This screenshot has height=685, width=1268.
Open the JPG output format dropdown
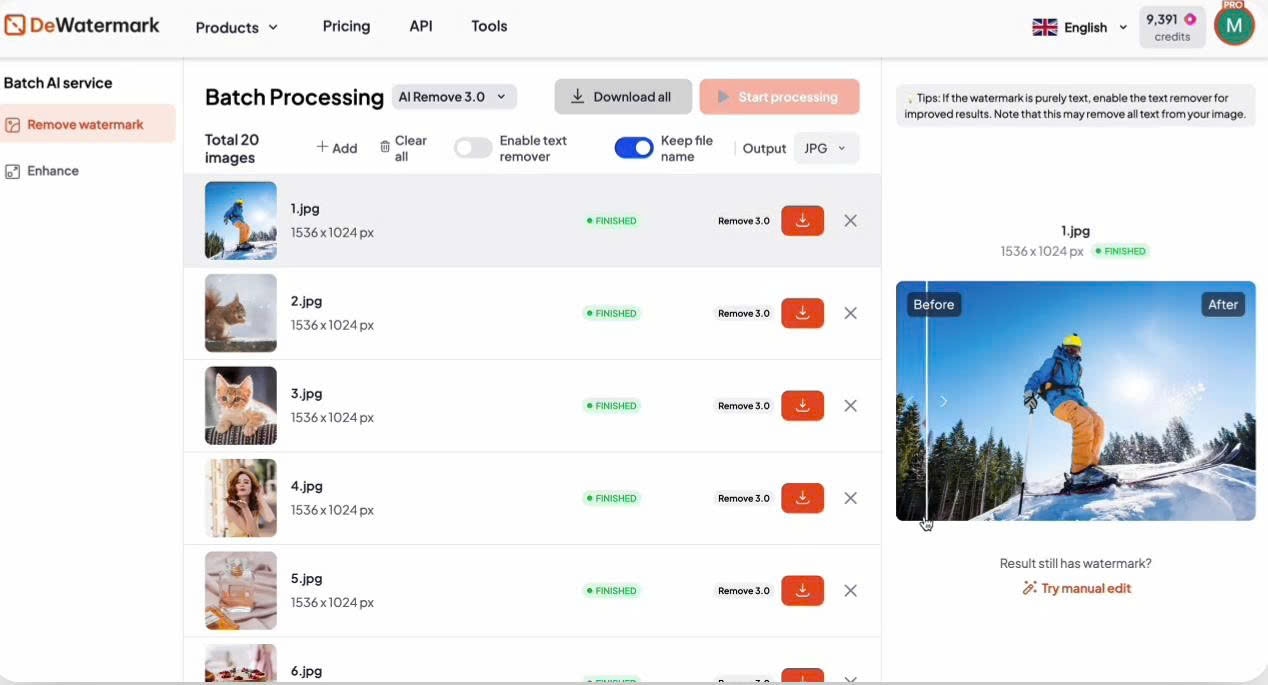(x=825, y=149)
